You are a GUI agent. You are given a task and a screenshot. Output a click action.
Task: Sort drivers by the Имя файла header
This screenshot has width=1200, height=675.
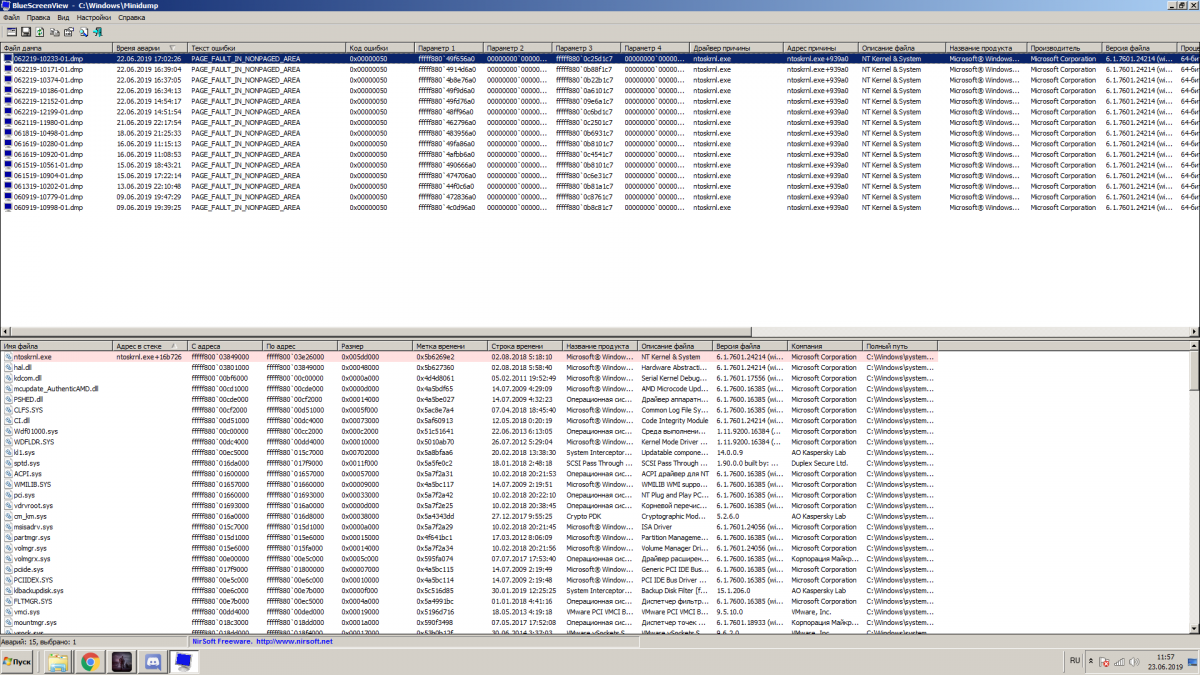(57, 346)
